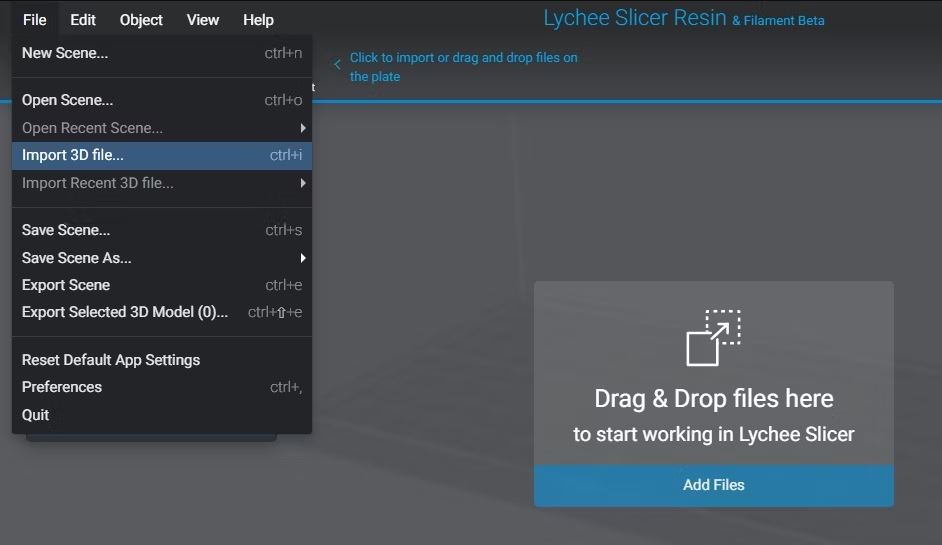
Task: Select Open Scene menu entry
Action: 162,100
